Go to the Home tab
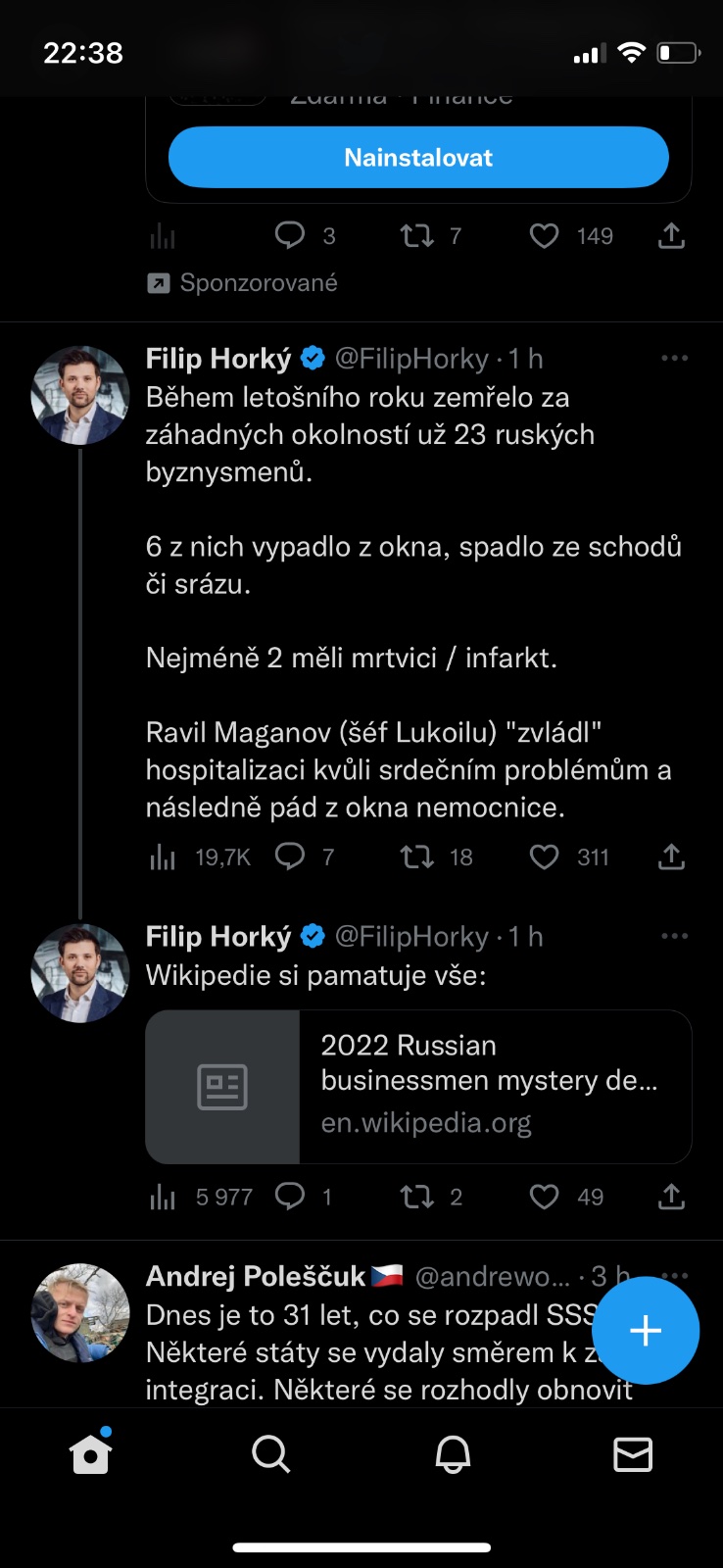Image resolution: width=723 pixels, height=1568 pixels. coord(90,1454)
